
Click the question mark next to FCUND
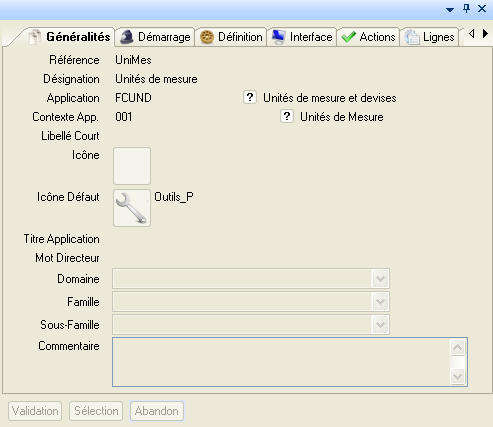coord(250,97)
